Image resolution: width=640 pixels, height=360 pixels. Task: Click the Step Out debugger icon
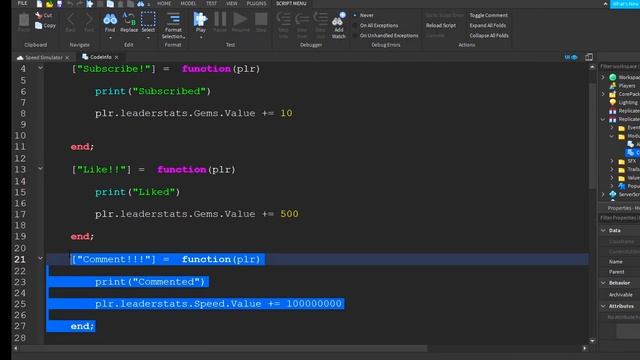(x=320, y=19)
